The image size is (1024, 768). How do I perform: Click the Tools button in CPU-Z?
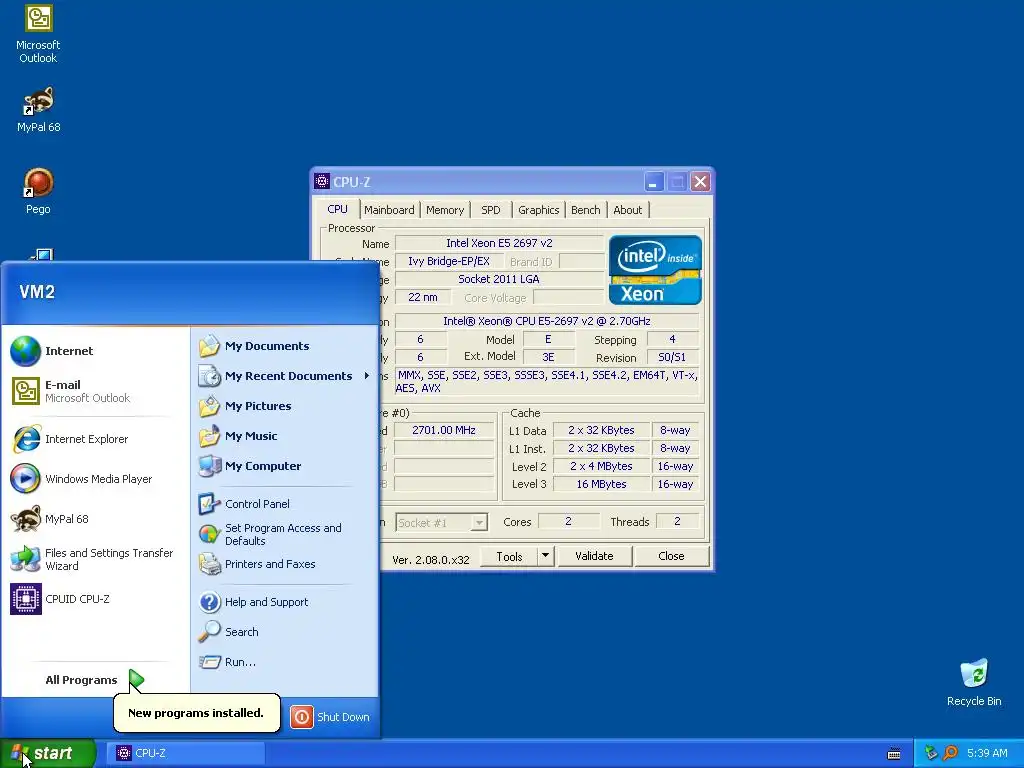click(x=509, y=556)
